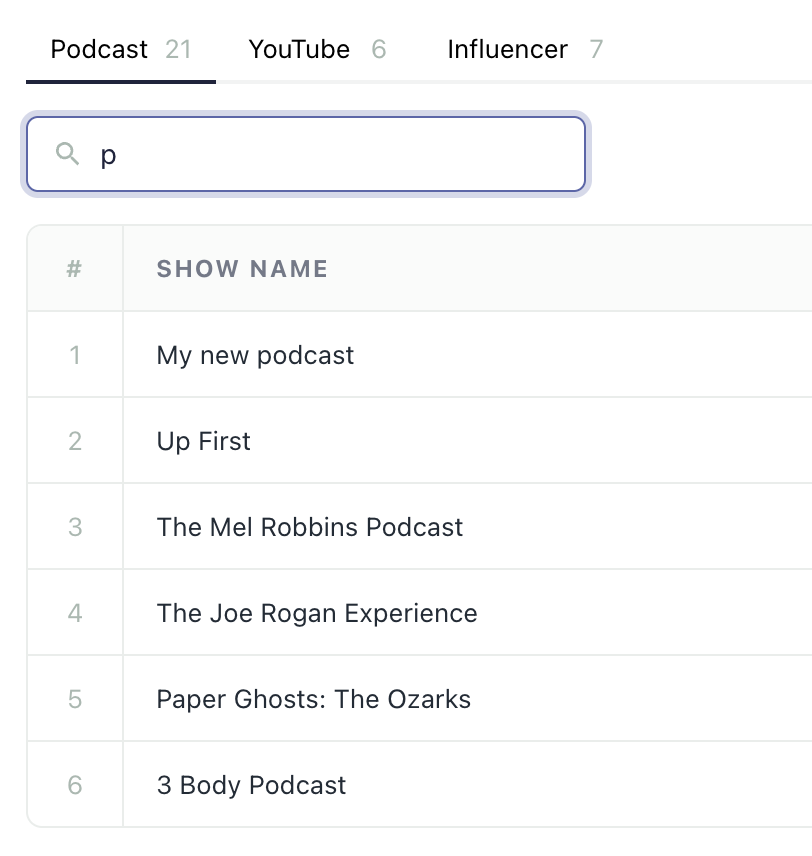Click row number 2 cell
This screenshot has width=812, height=856.
coord(75,441)
